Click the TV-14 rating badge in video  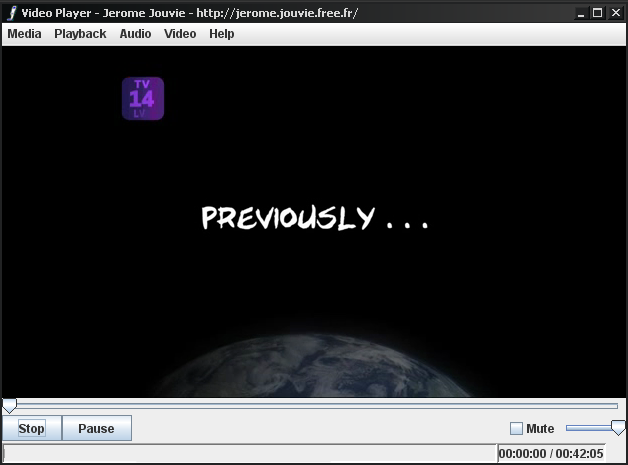point(143,99)
